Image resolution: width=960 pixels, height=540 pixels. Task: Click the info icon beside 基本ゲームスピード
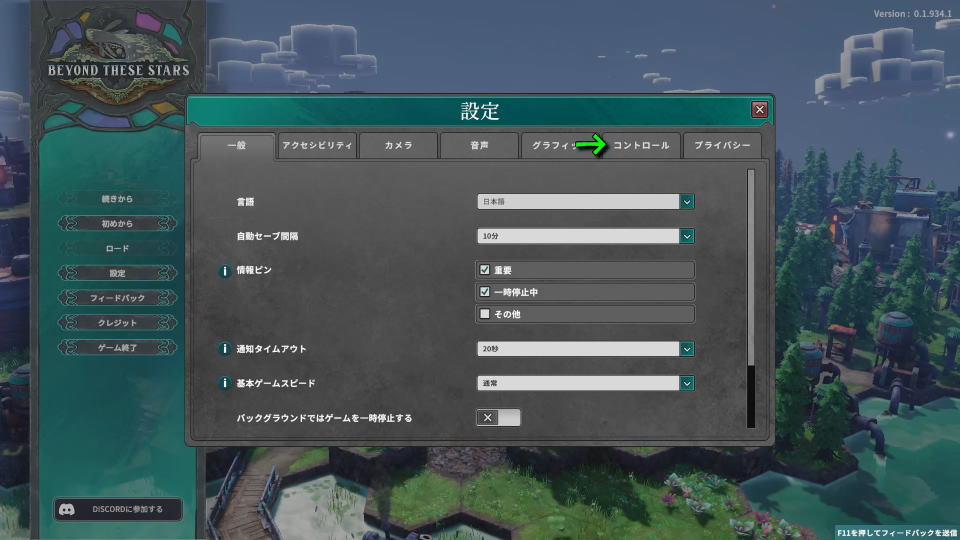click(225, 383)
